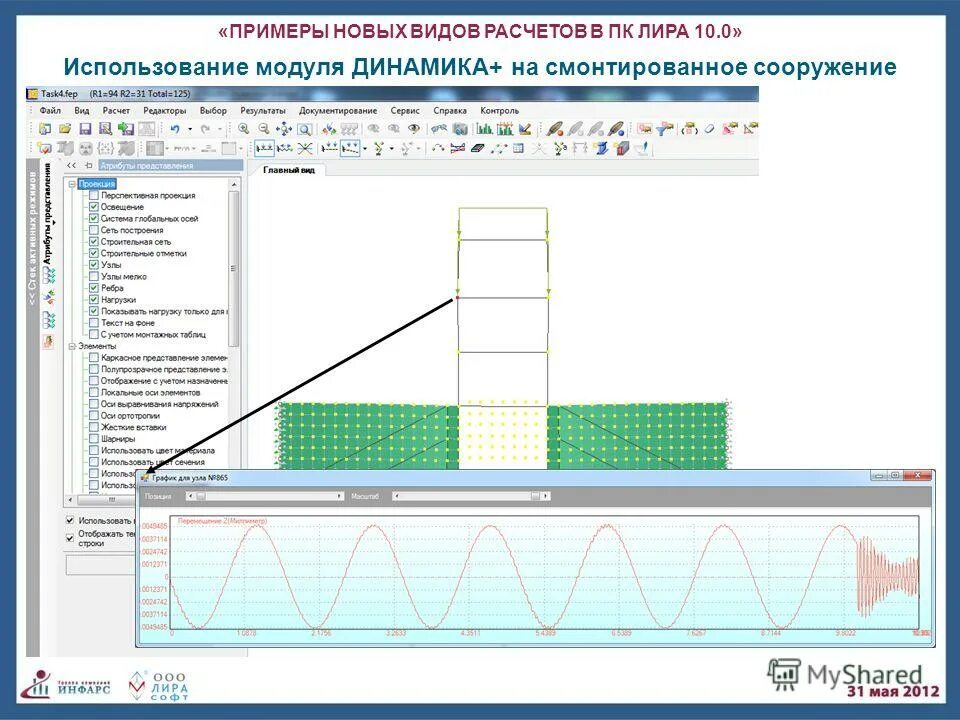Collapse the Проекция tree group

tap(72, 184)
